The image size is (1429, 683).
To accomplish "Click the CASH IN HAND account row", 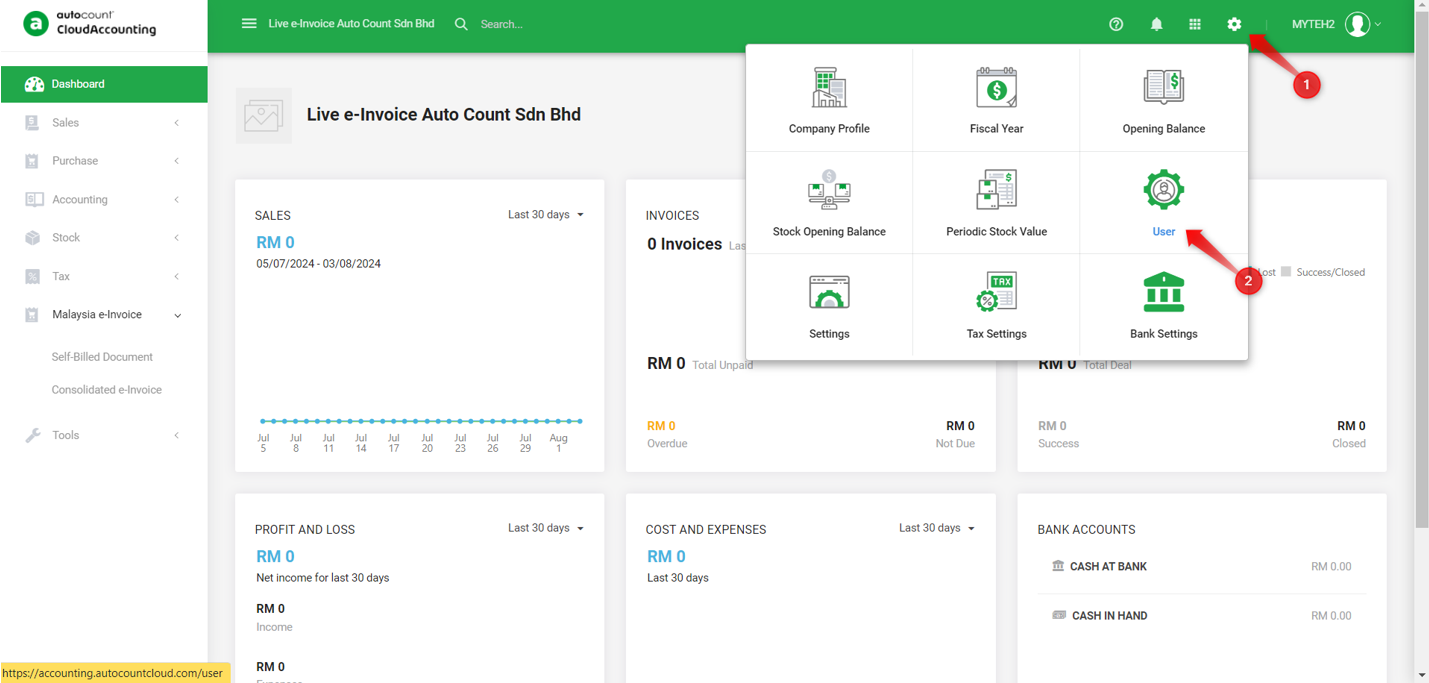I will [1202, 616].
